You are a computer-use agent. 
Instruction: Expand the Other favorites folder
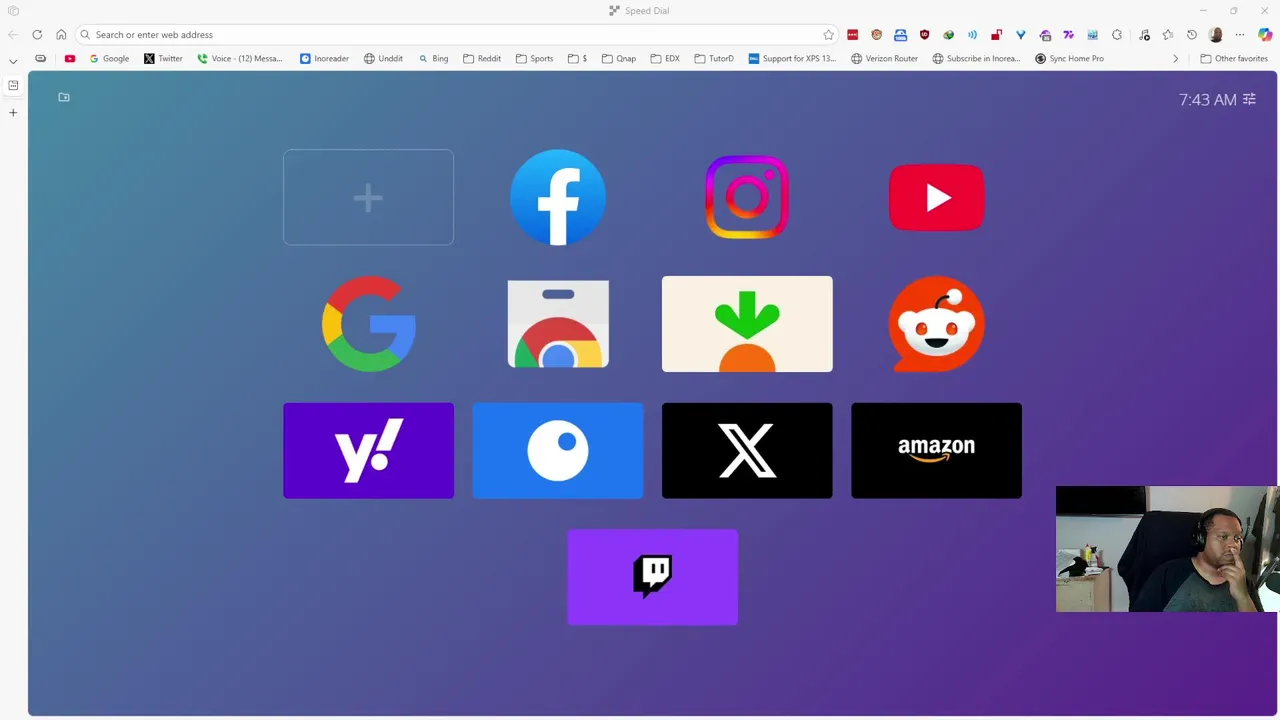1234,59
